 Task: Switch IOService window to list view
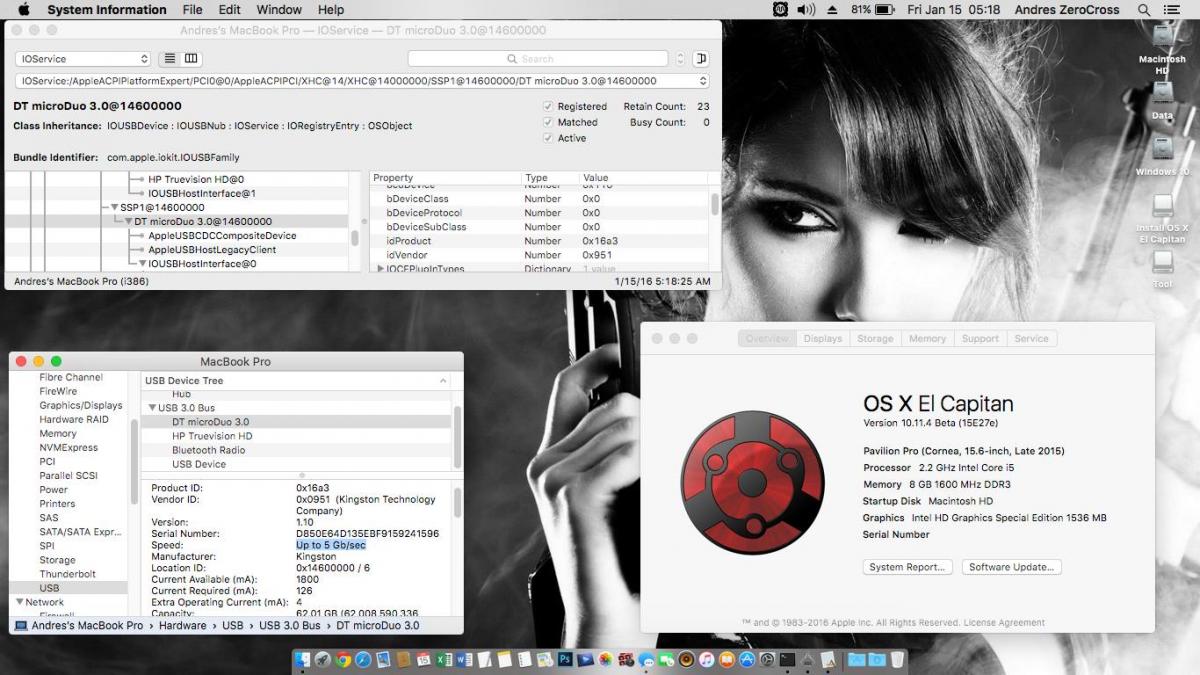170,59
